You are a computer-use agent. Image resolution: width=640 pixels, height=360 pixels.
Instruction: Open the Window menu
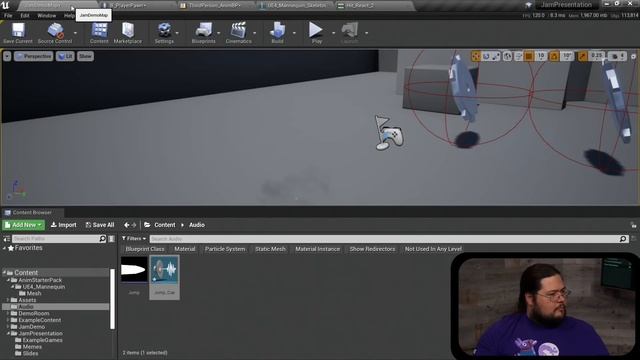[x=47, y=16]
